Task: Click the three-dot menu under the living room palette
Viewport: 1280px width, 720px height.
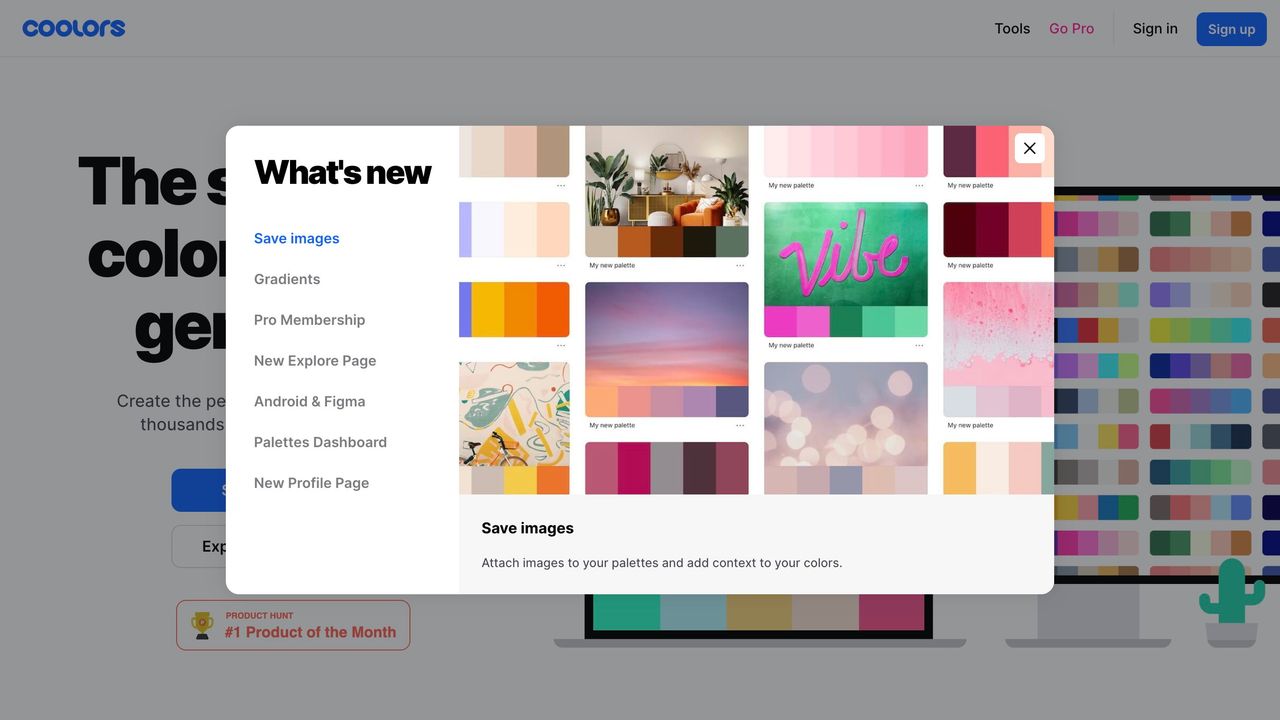Action: [x=740, y=266]
